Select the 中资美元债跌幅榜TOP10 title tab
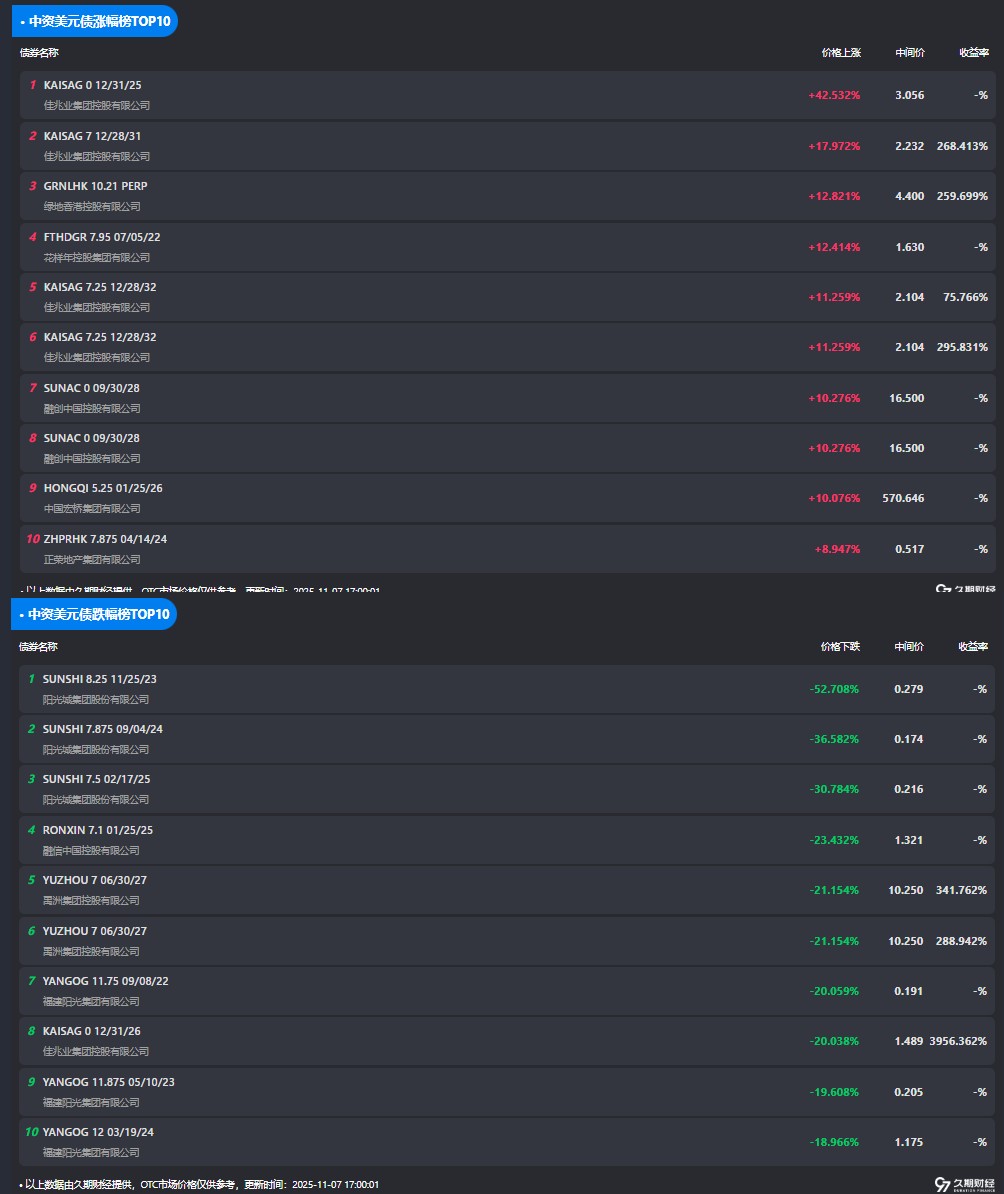 tap(94, 614)
